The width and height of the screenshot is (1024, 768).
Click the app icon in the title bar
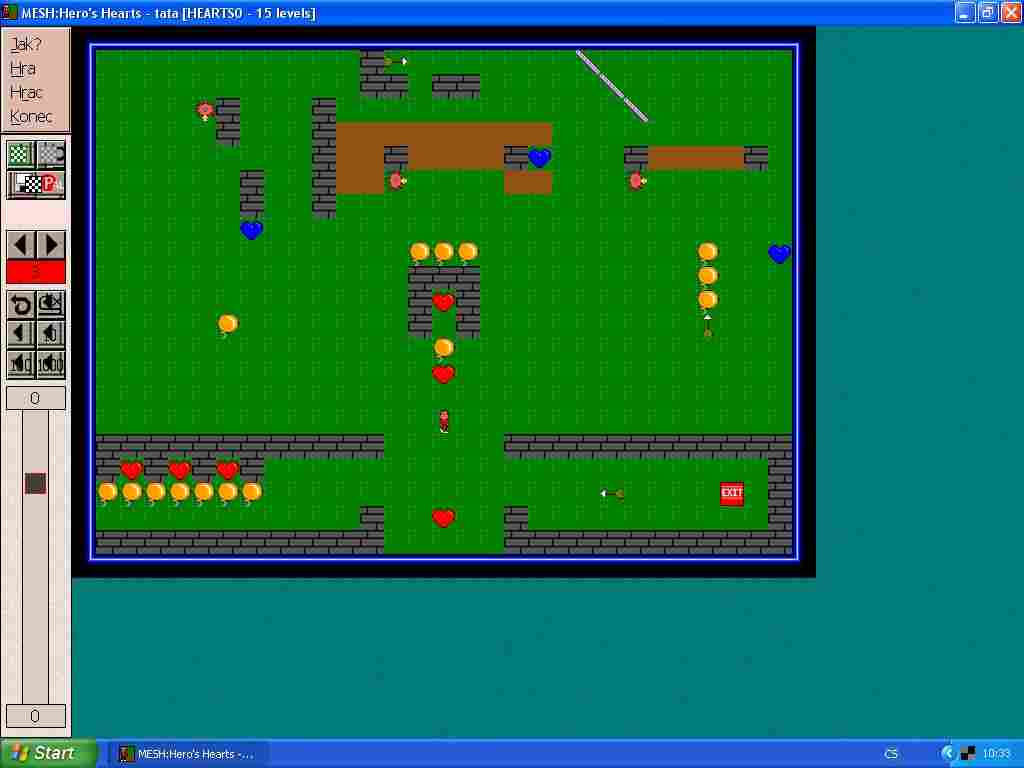[x=9, y=12]
